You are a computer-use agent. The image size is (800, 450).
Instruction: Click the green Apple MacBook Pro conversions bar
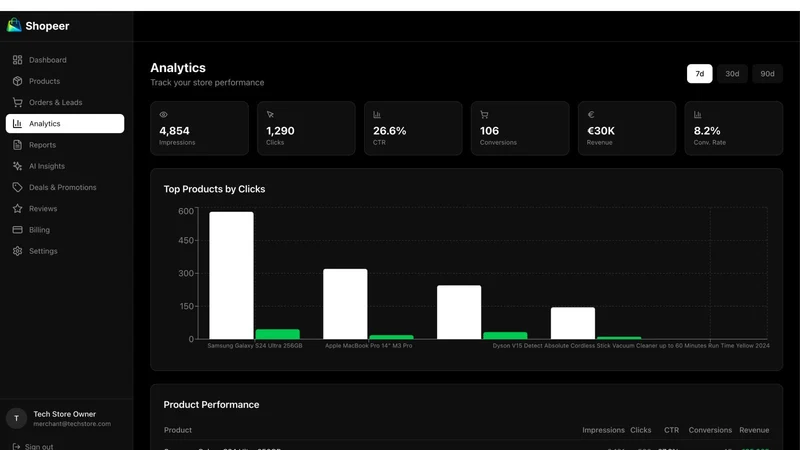[391, 337]
